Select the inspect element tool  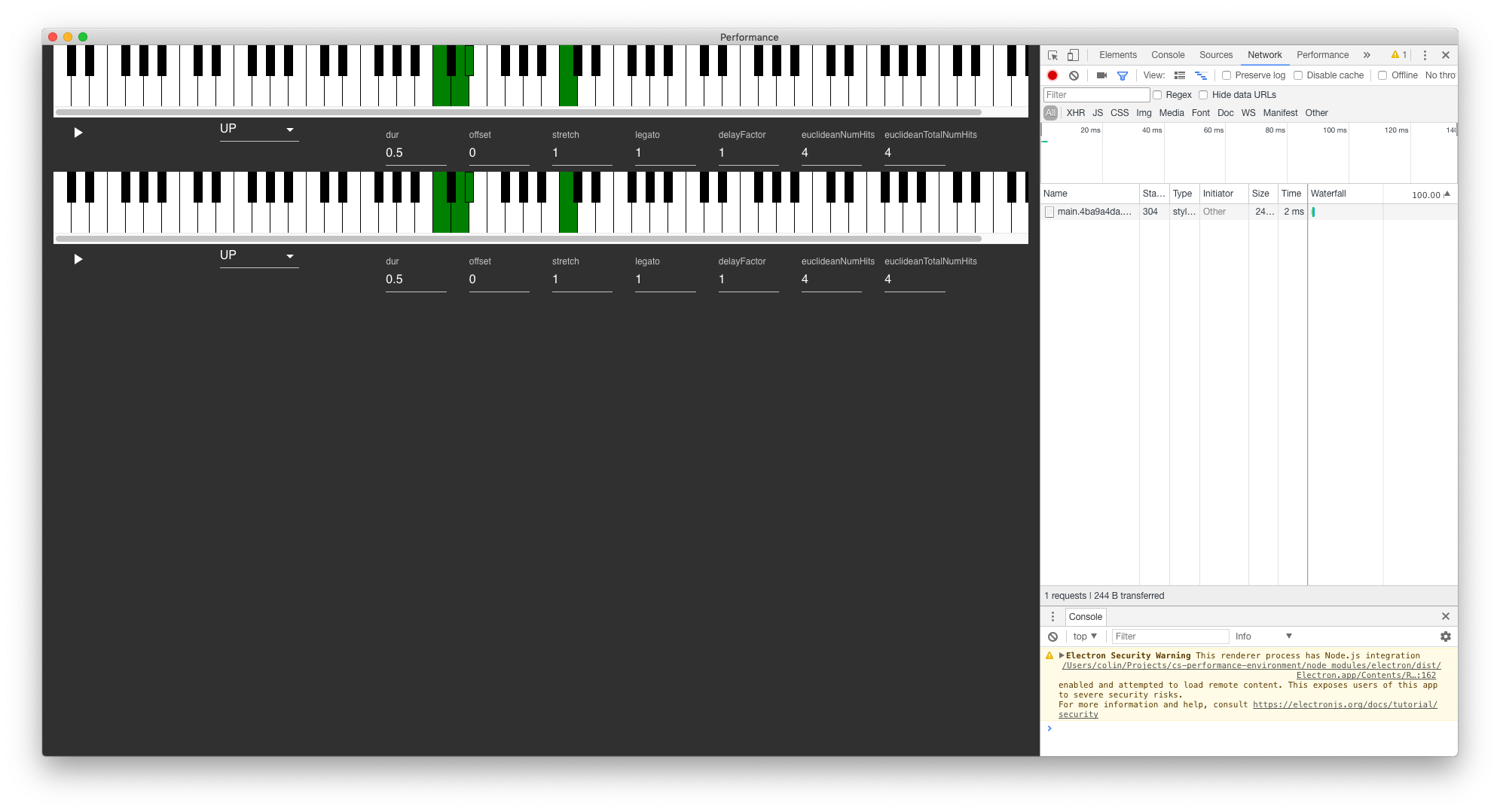[1052, 54]
